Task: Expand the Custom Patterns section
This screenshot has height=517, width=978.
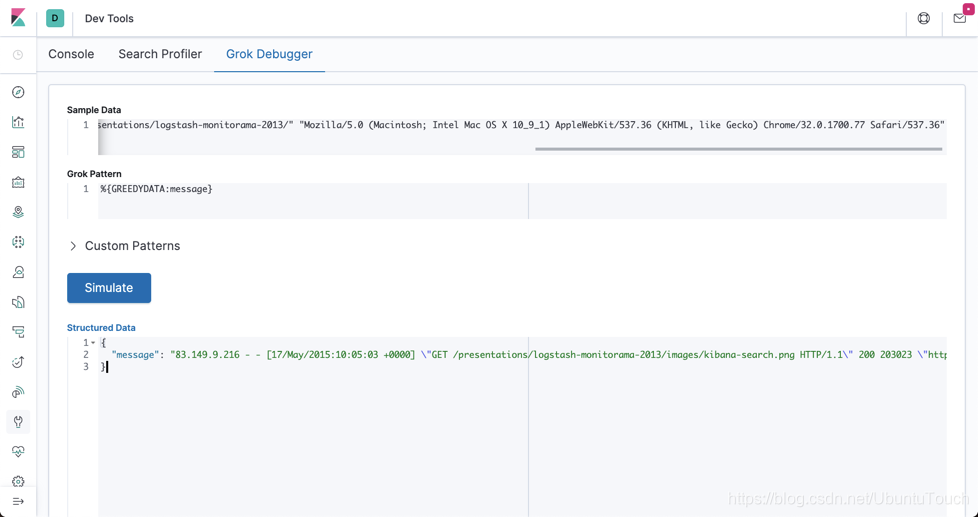Action: coord(124,246)
